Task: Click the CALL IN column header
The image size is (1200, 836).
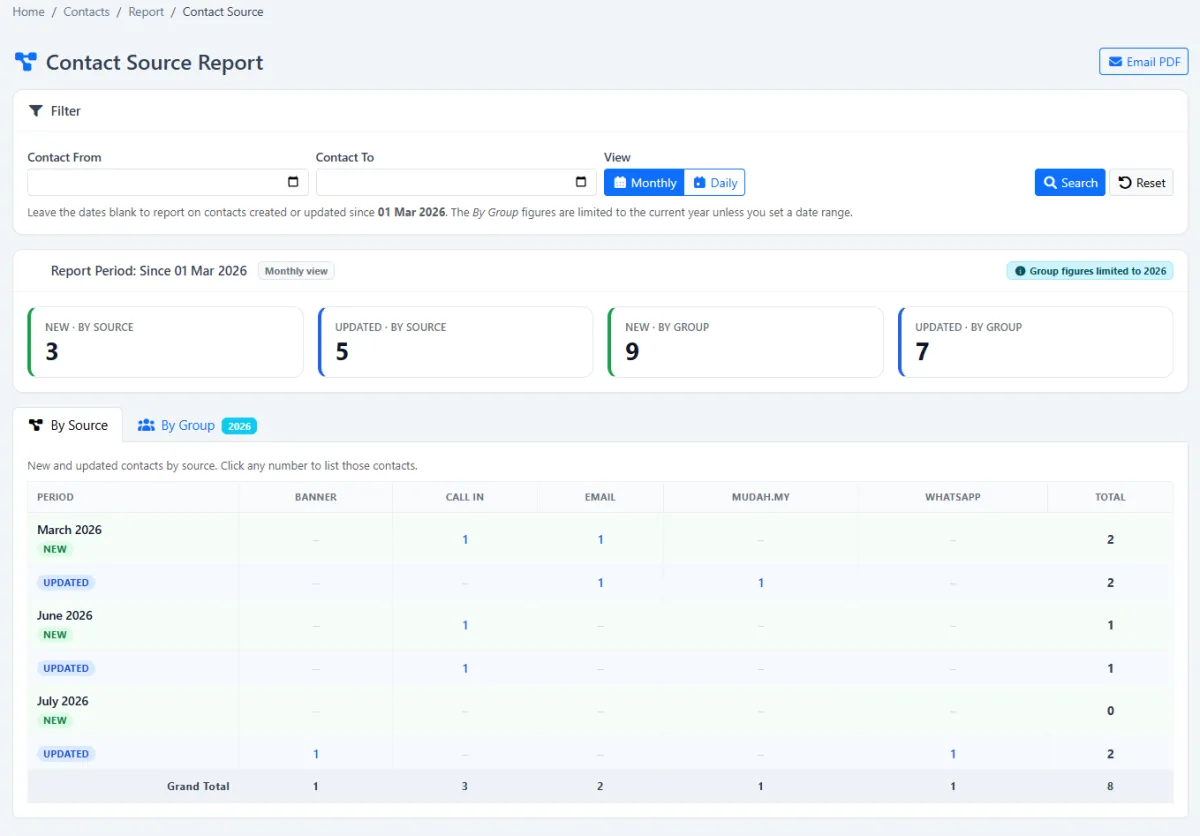Action: tap(465, 497)
